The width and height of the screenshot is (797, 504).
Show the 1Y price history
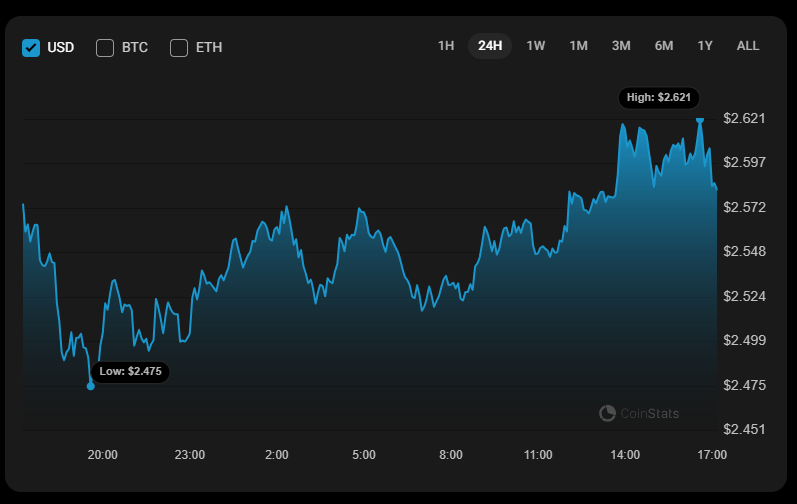706,45
